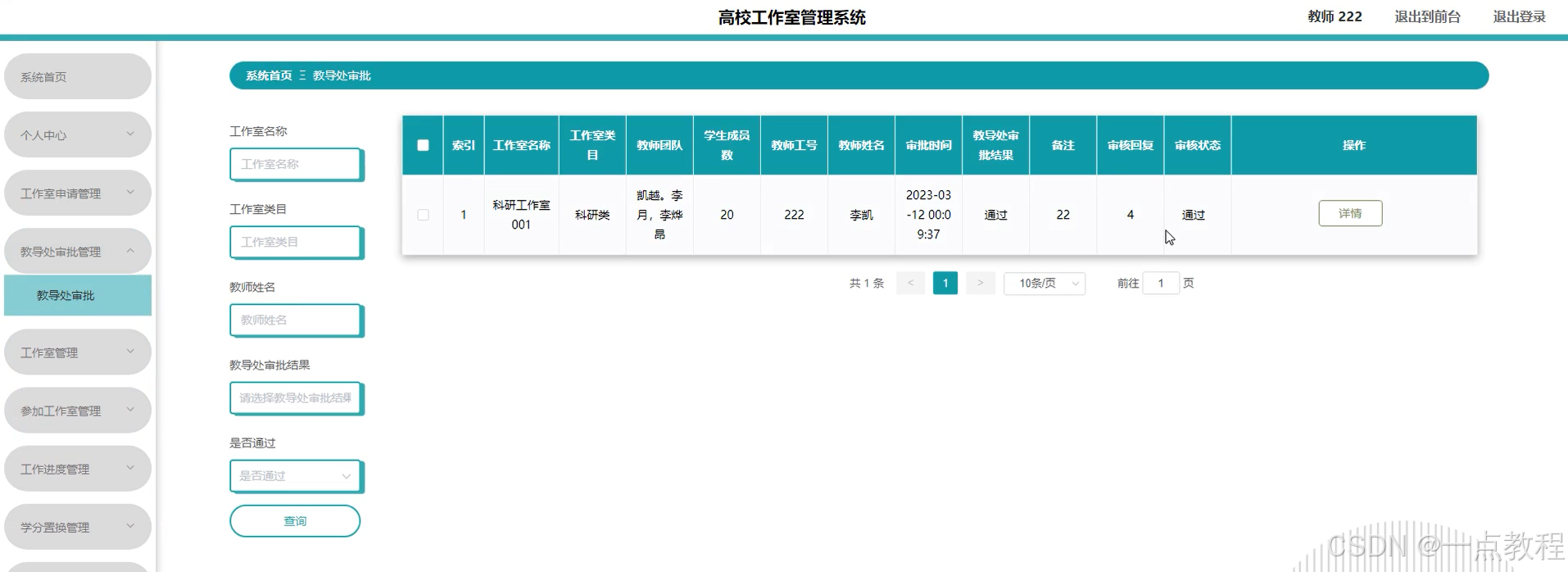This screenshot has width=1568, height=572.
Task: Click the 查询 search button
Action: [x=295, y=521]
